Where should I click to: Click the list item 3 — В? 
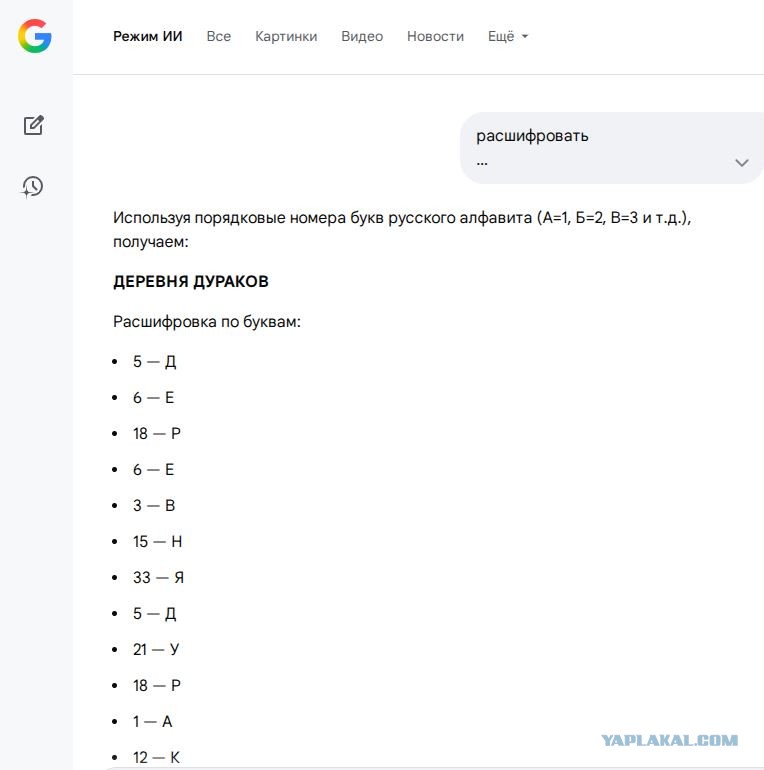[154, 506]
